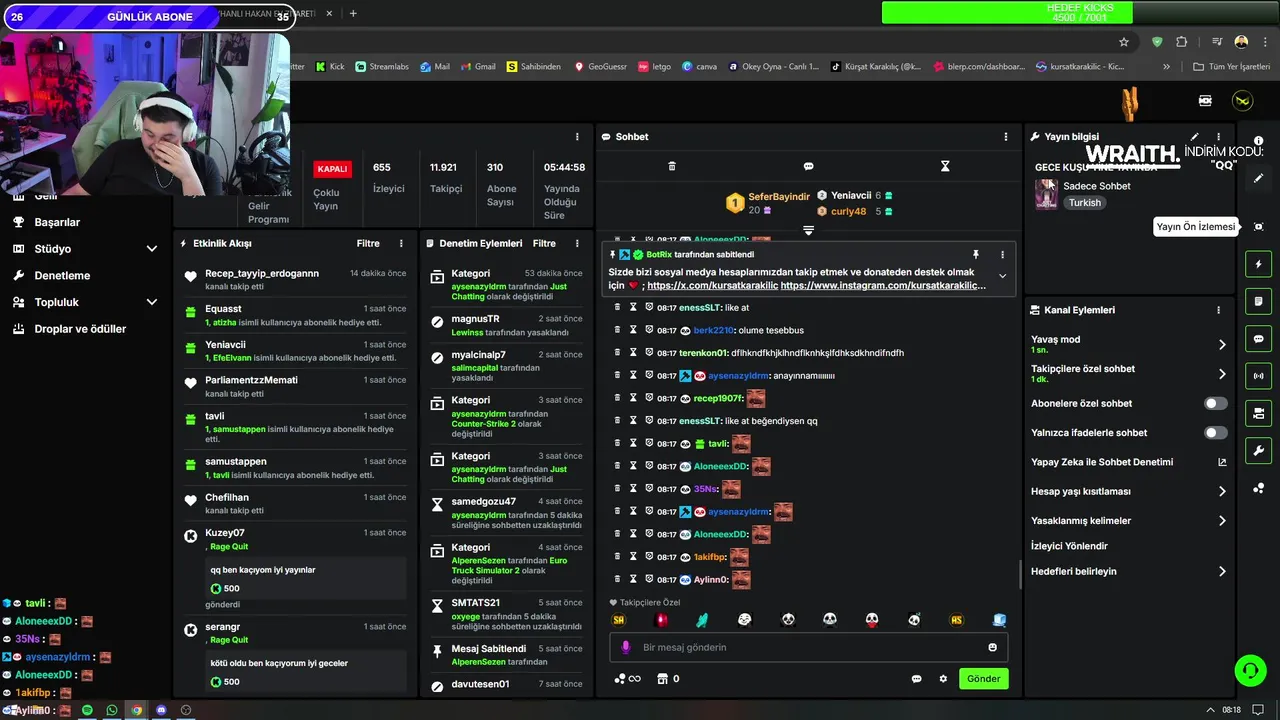Image resolution: width=1280 pixels, height=720 pixels.
Task: Open the GeoGuessr bookmark
Action: tap(600, 67)
